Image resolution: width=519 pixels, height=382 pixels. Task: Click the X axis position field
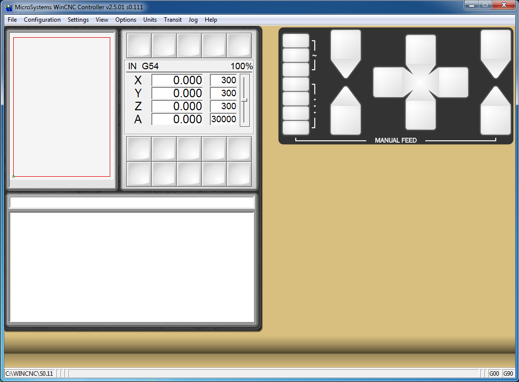click(x=177, y=80)
